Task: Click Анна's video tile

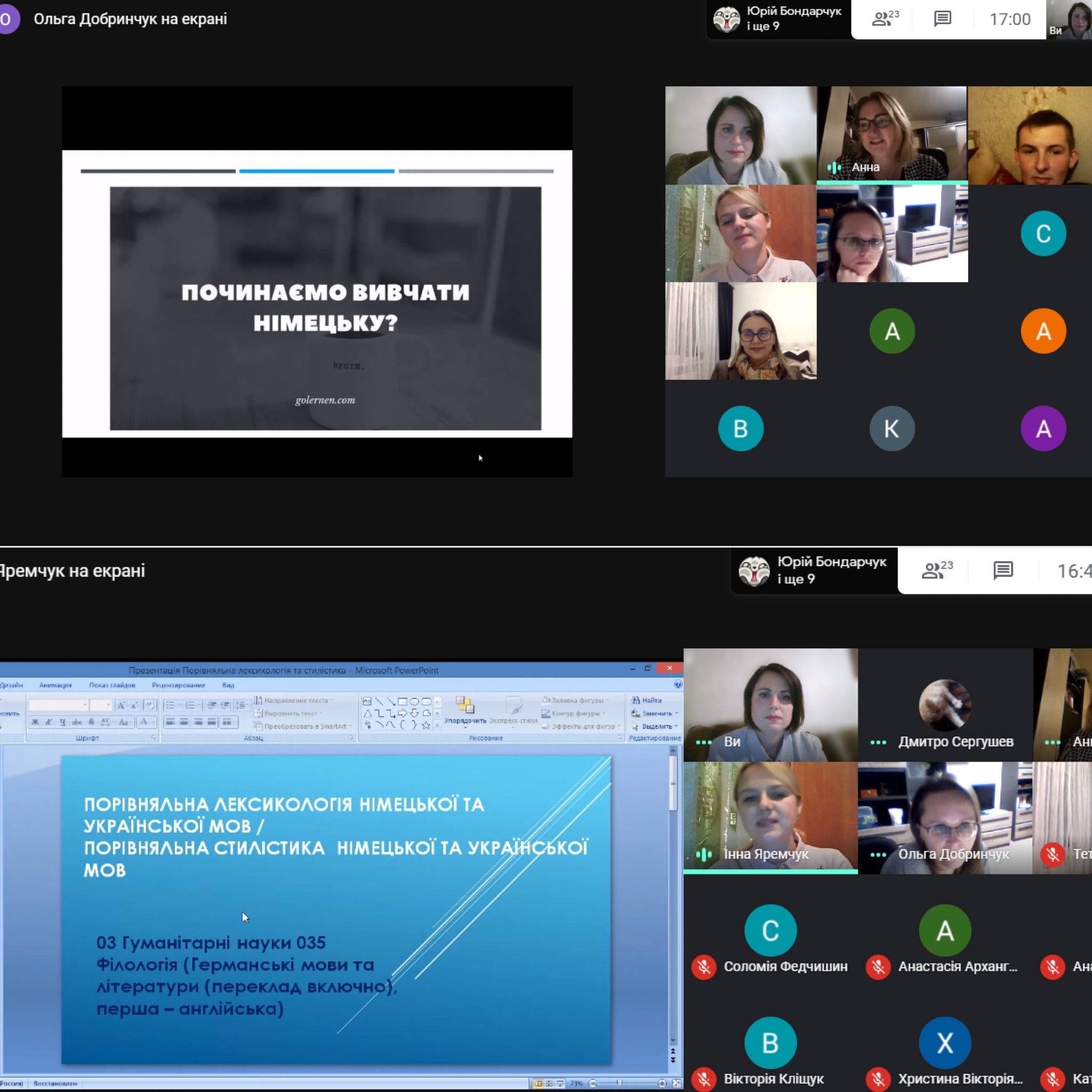Action: pos(892,135)
